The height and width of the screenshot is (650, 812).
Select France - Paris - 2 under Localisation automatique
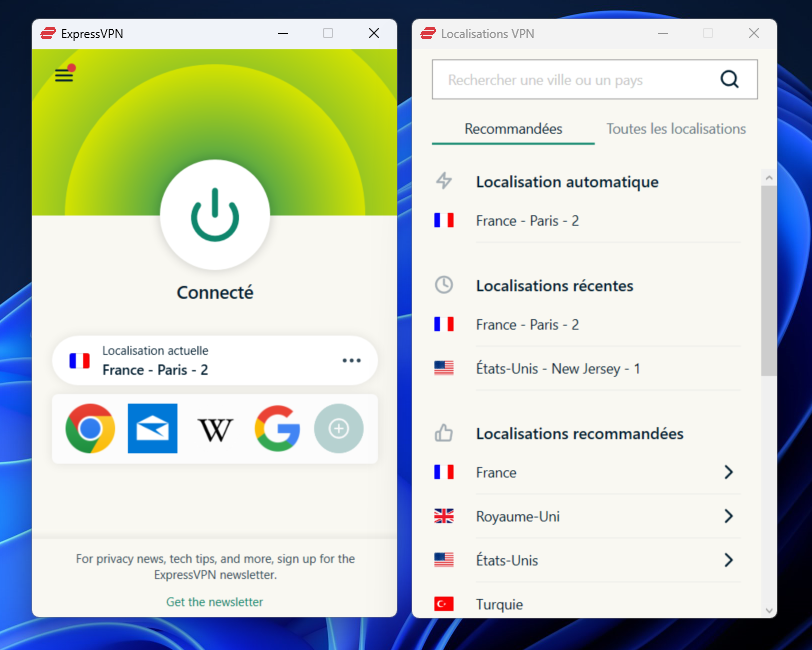click(x=587, y=221)
